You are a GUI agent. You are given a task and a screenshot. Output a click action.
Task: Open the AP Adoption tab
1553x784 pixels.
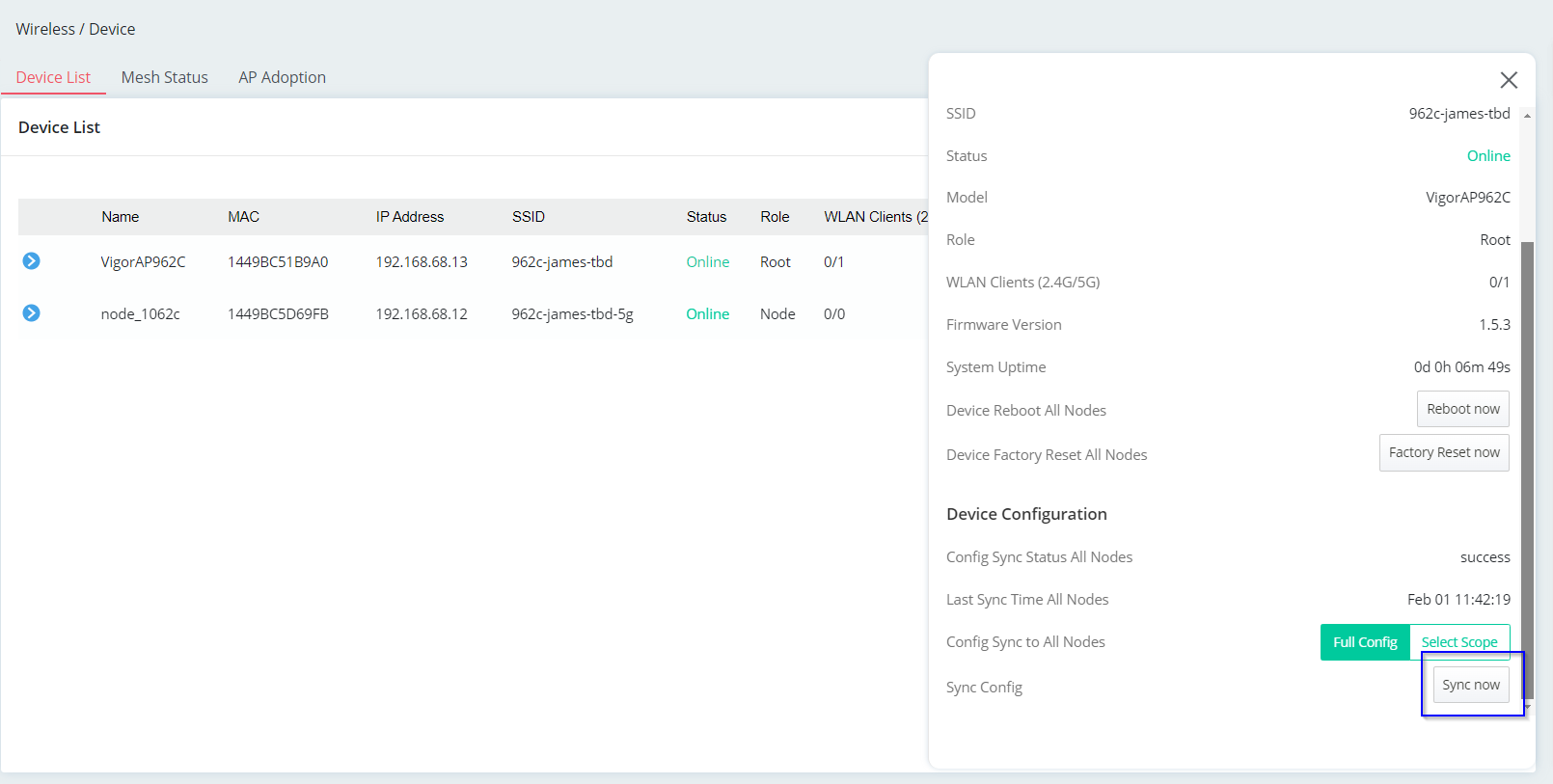(x=282, y=77)
